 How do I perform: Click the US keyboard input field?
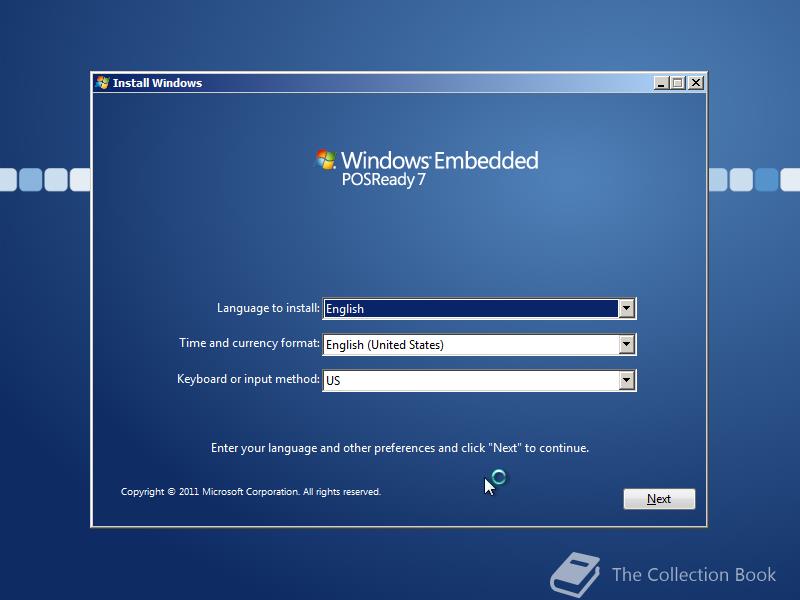470,380
